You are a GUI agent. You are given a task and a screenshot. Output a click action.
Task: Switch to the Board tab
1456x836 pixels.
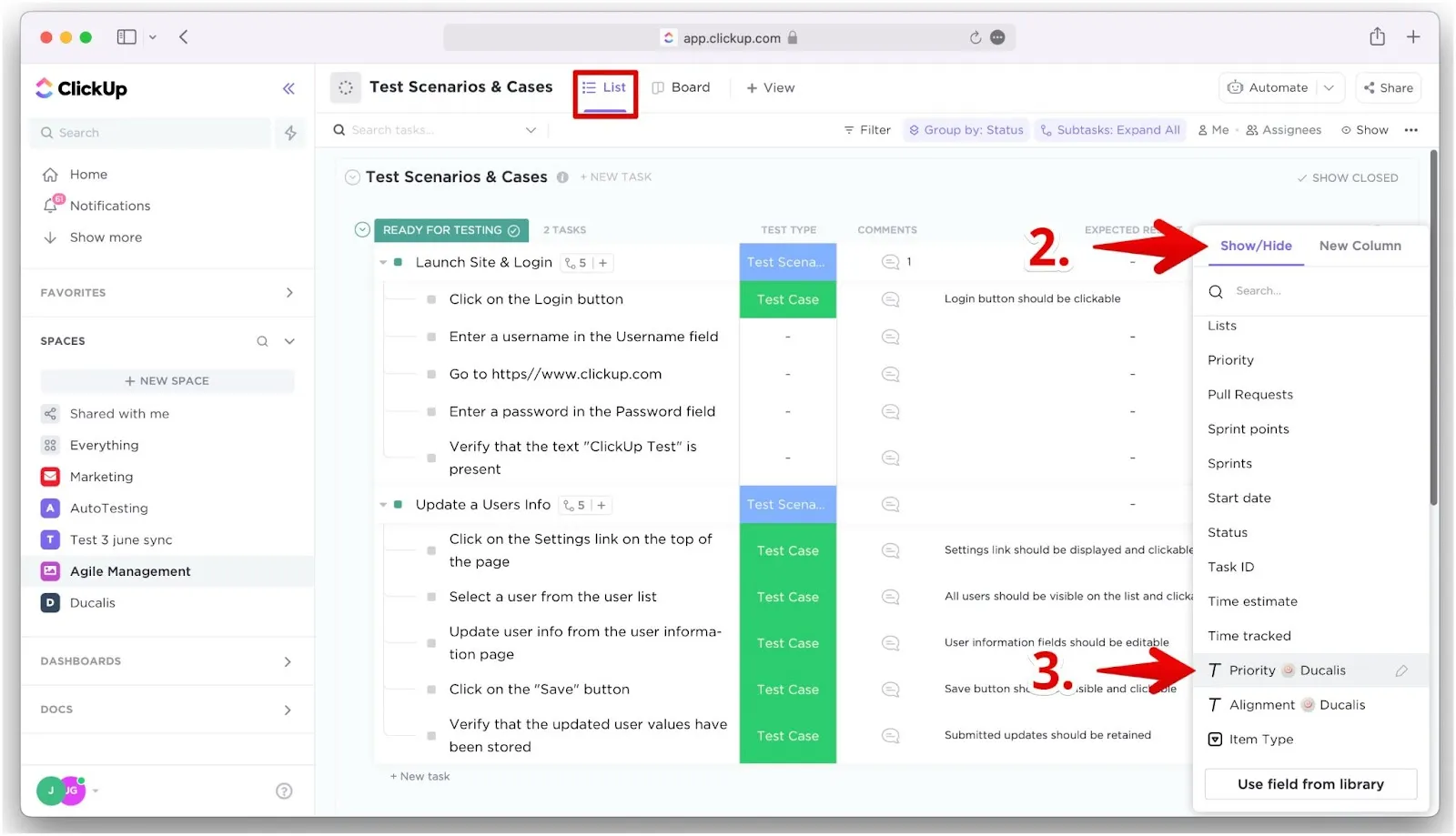[681, 87]
